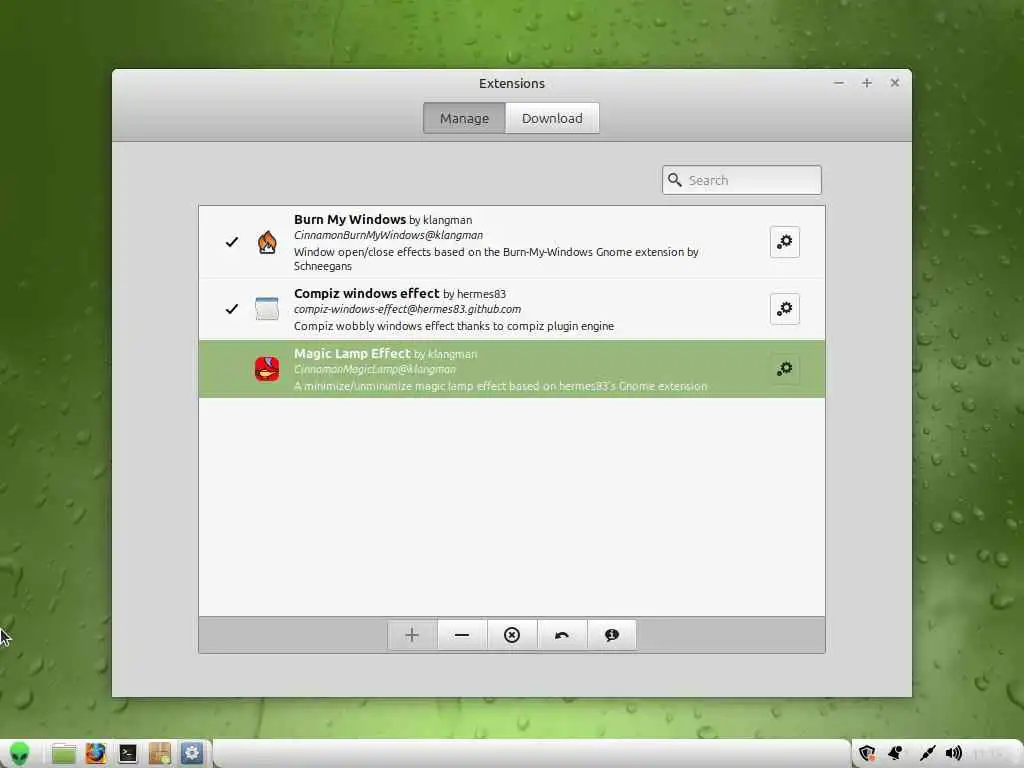Screen dimensions: 1024x768
Task: Uninstall extension with circled X button
Action: coord(512,635)
